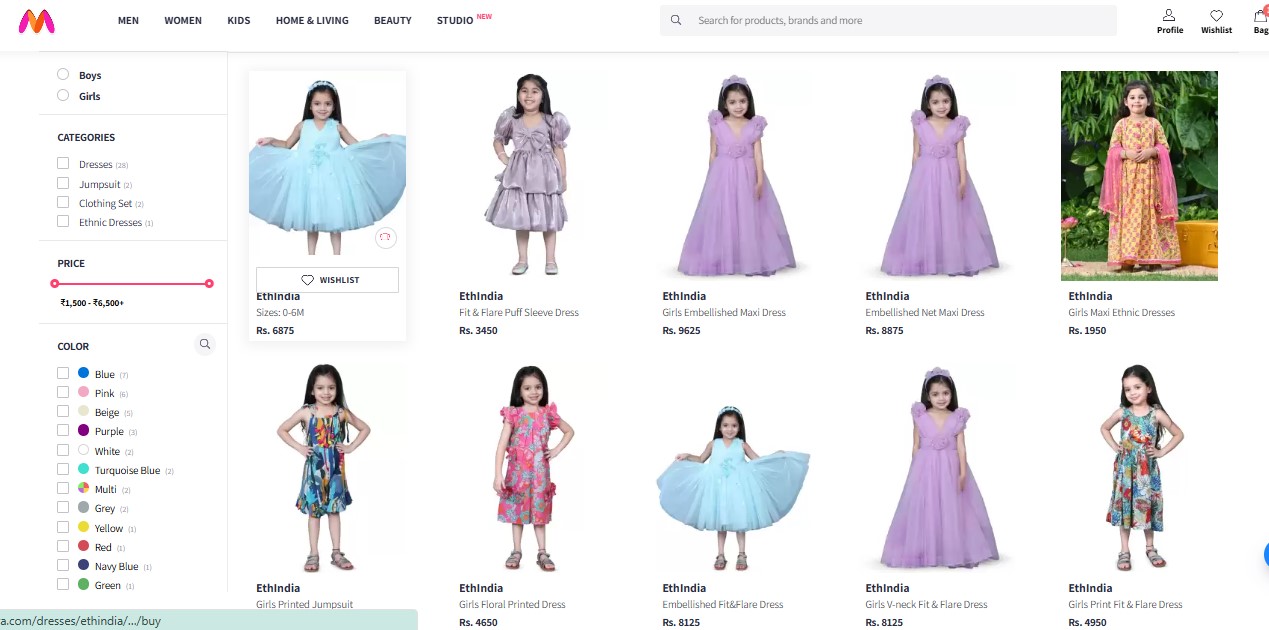The height and width of the screenshot is (630, 1269).
Task: Click the Pink color swatch
Action: tap(84, 392)
